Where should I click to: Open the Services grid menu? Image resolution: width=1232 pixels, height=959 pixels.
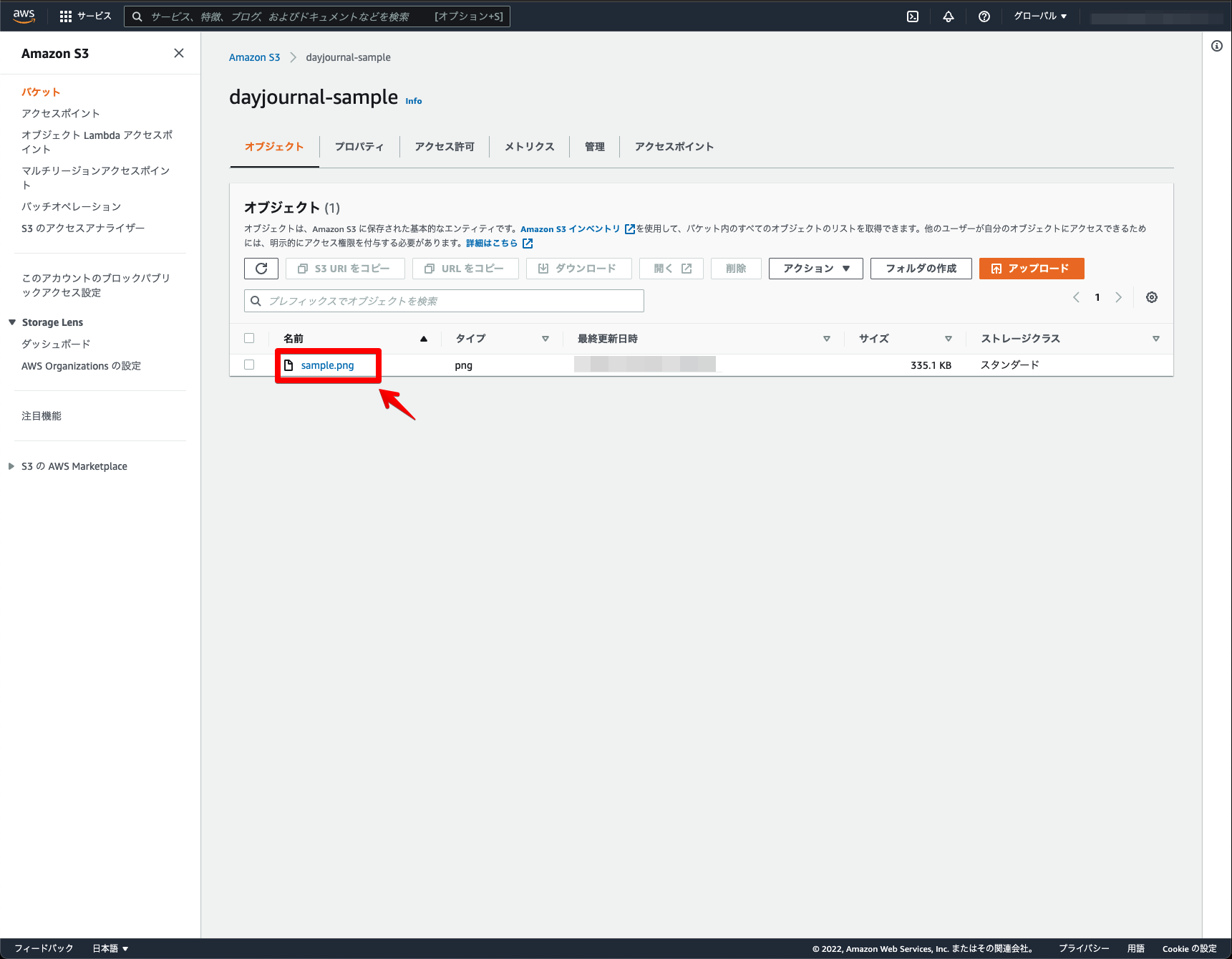click(85, 16)
